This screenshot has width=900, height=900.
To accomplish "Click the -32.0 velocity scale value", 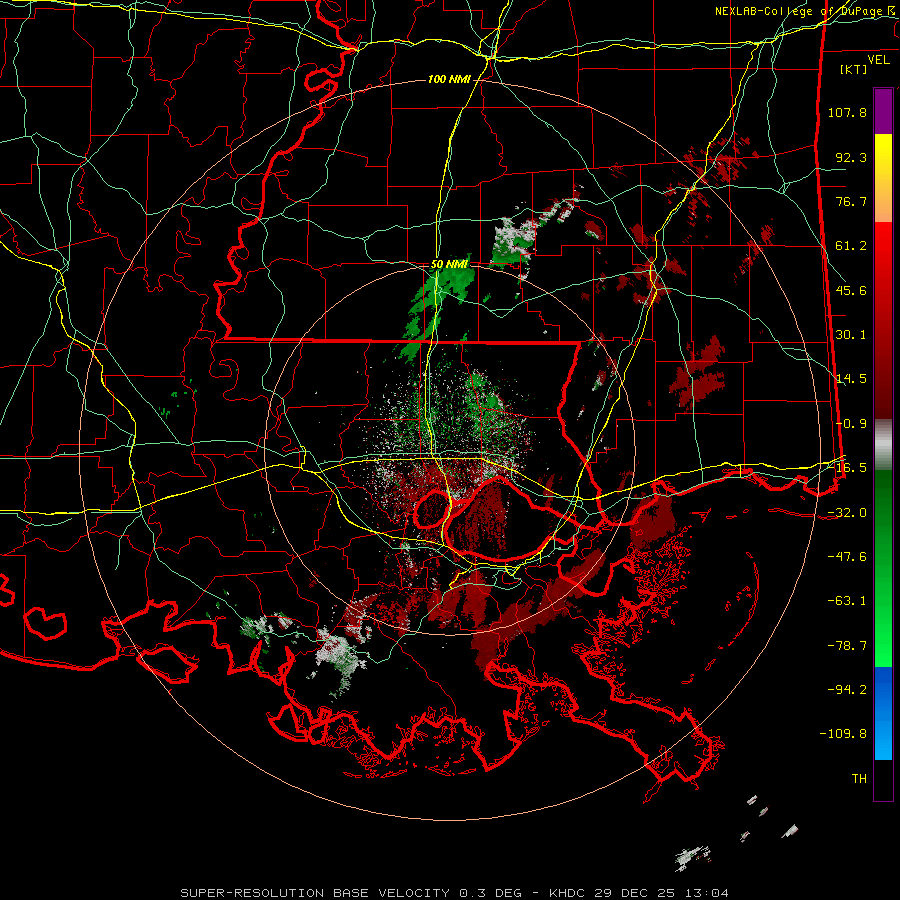I will coord(847,513).
